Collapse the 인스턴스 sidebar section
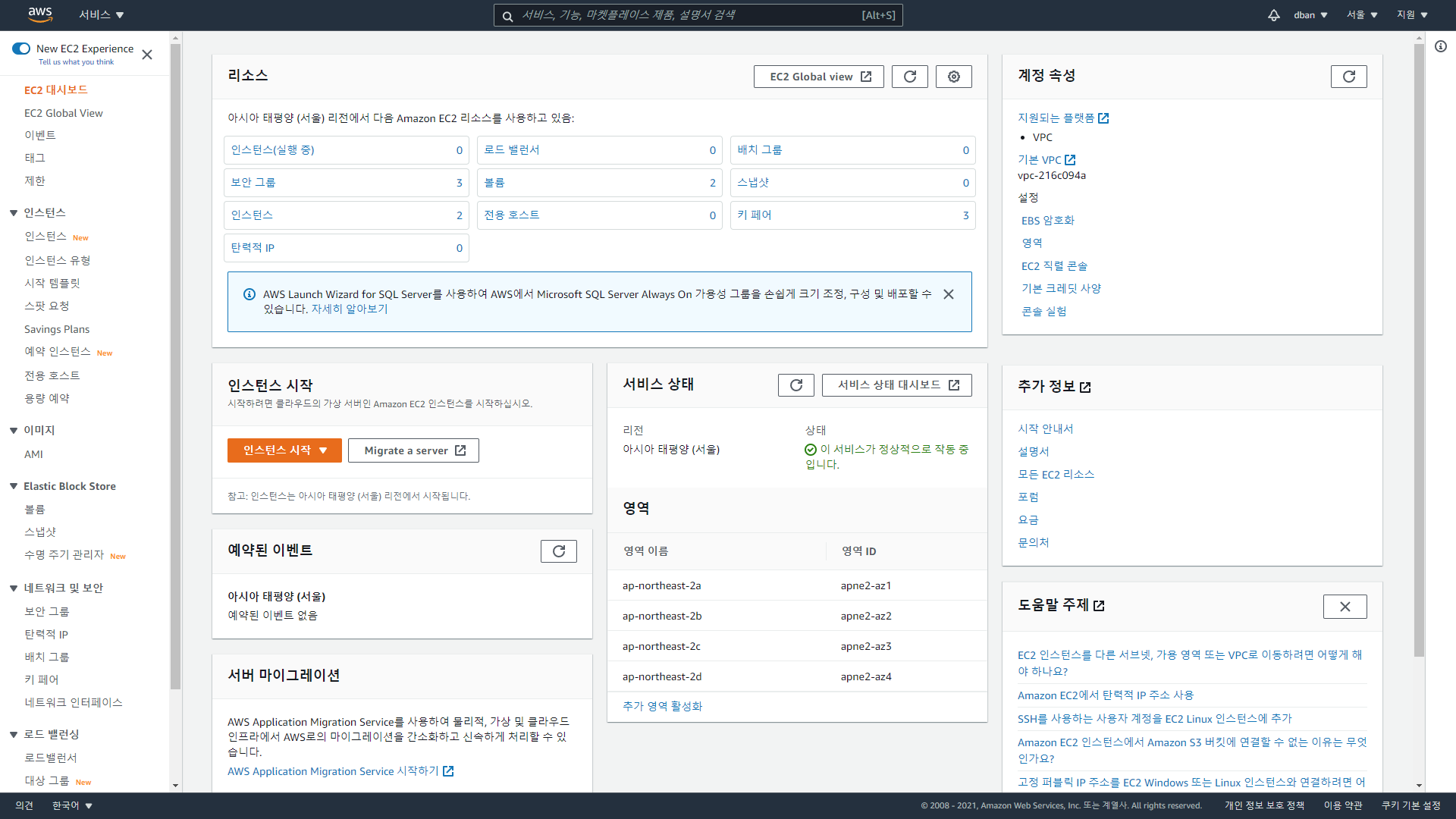Image resolution: width=1456 pixels, height=819 pixels. [x=14, y=213]
